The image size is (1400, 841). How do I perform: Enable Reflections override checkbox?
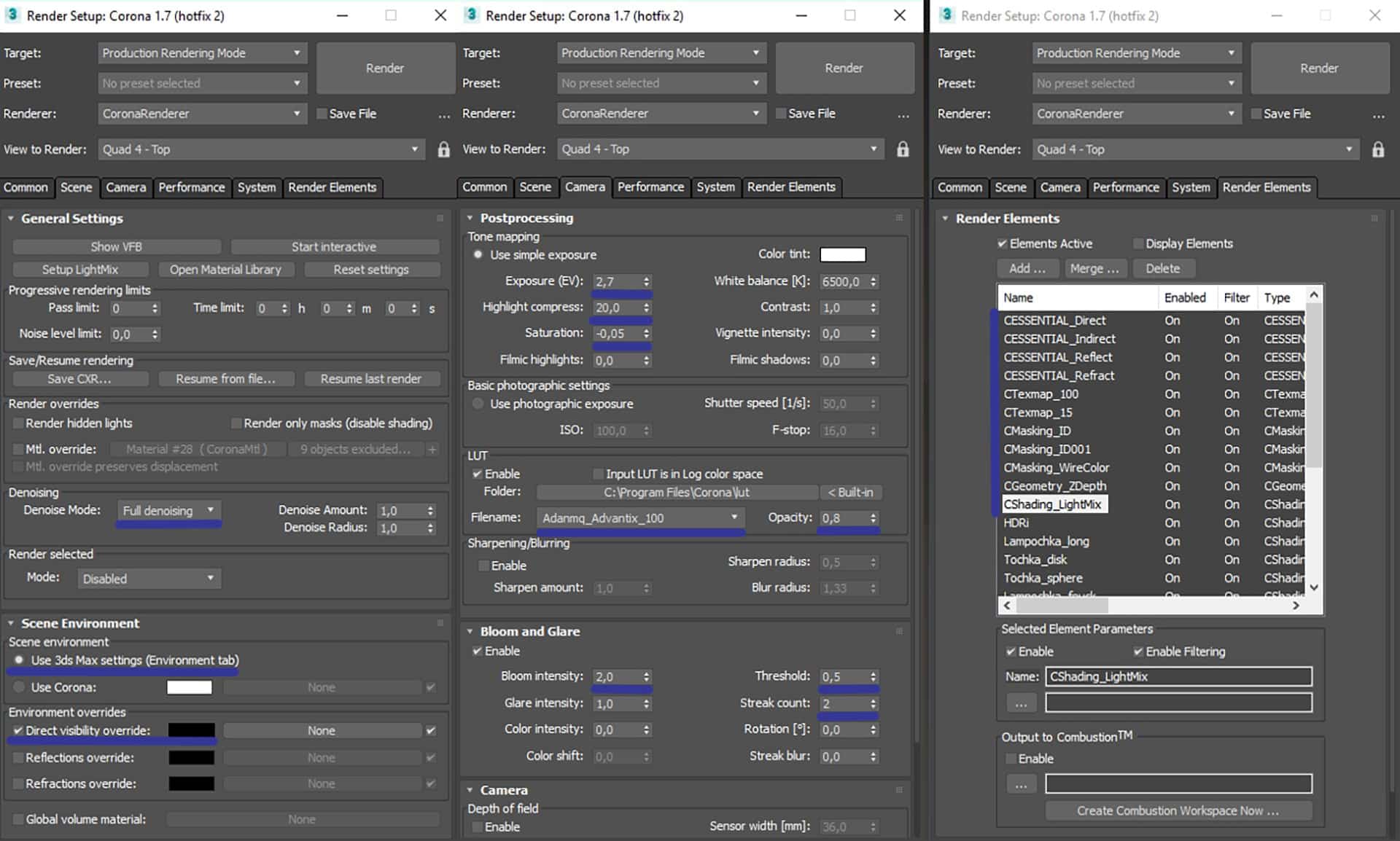[17, 758]
